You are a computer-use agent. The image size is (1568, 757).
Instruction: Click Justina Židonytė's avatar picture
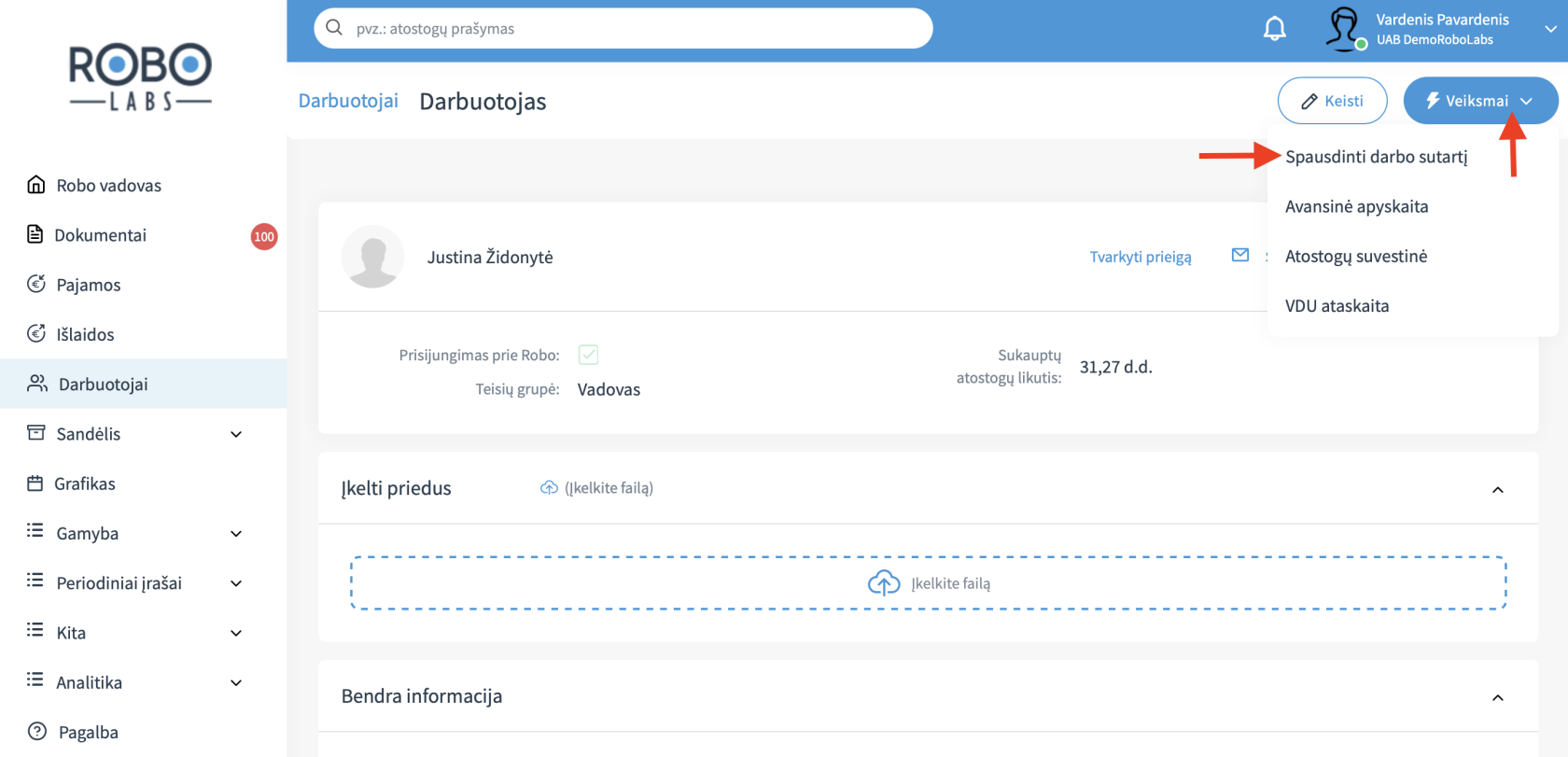(372, 256)
